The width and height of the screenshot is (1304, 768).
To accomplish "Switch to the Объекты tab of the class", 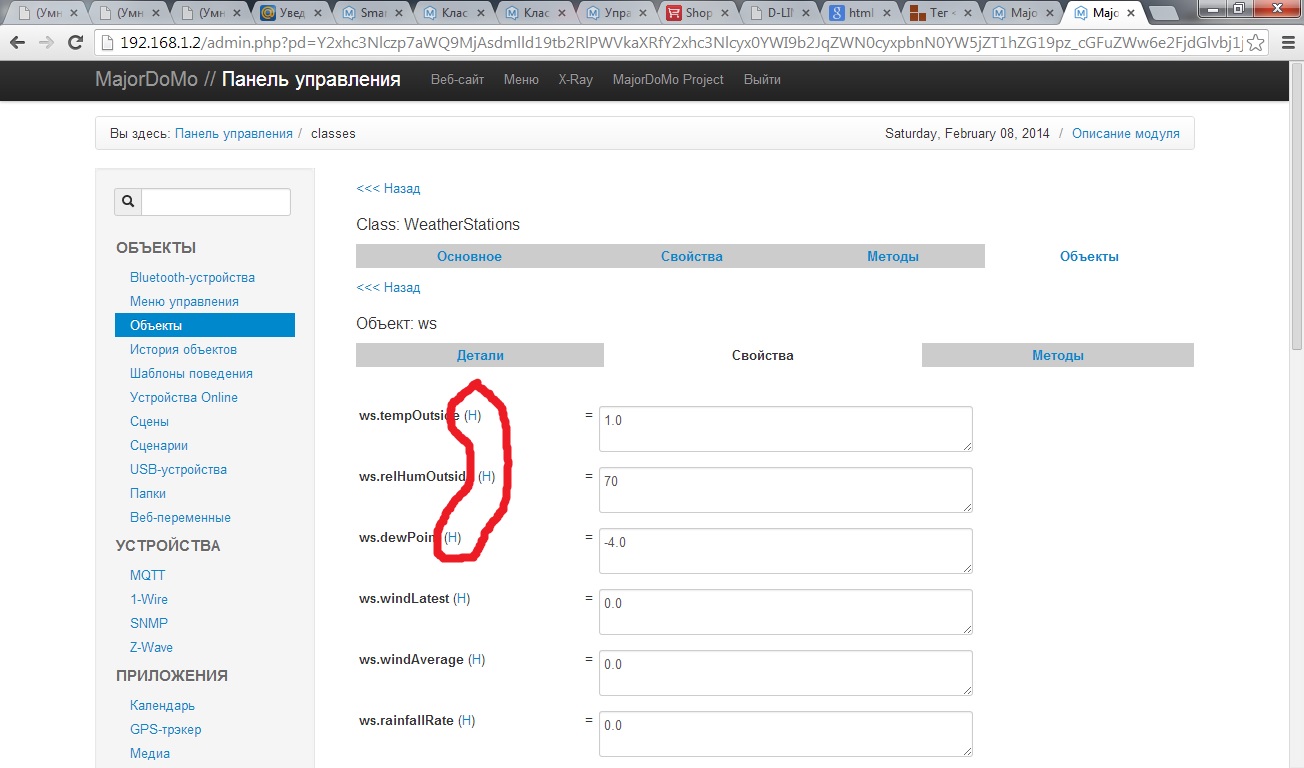I will (x=1089, y=256).
